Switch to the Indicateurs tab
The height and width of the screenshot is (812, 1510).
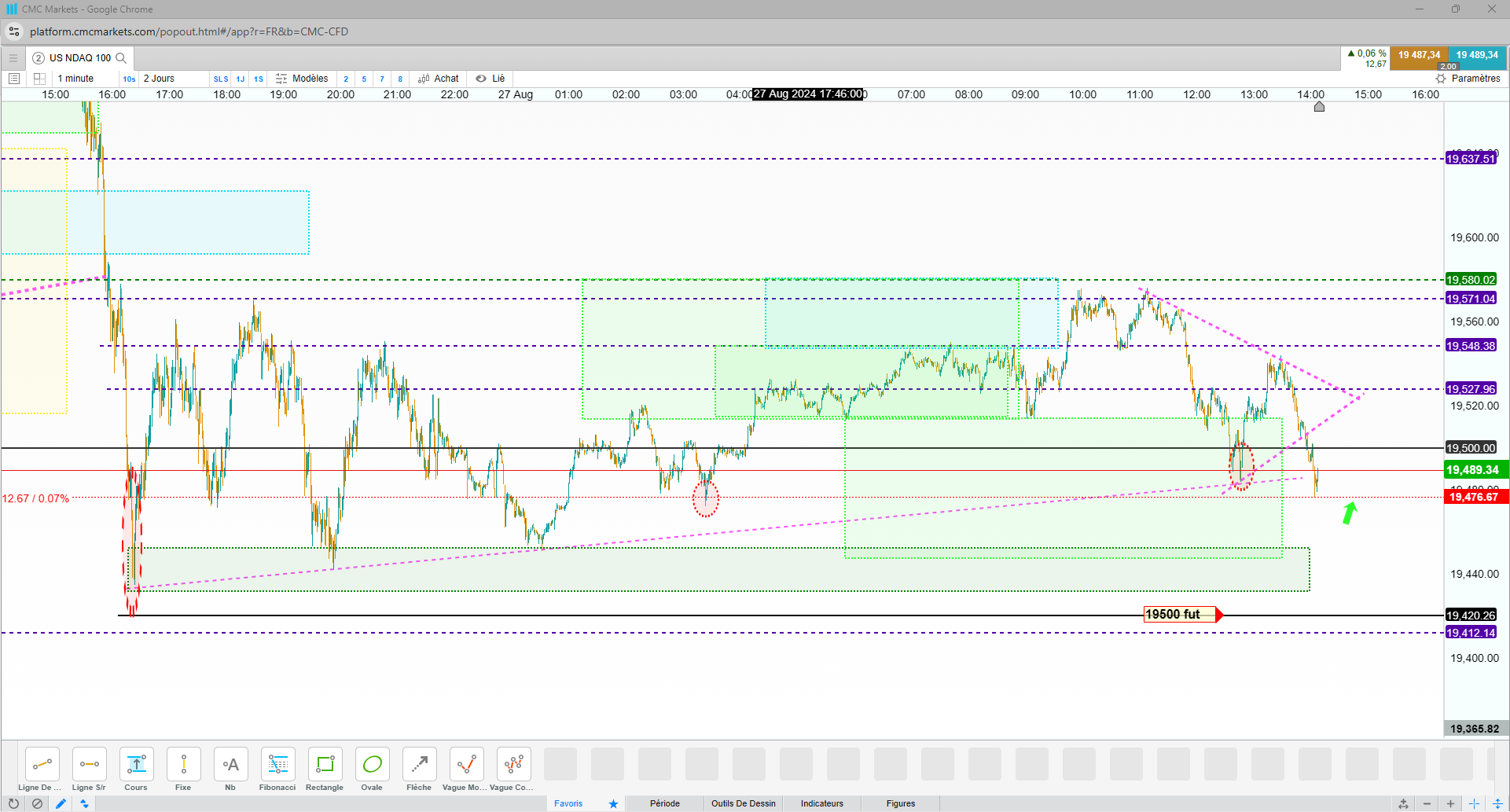(x=822, y=803)
